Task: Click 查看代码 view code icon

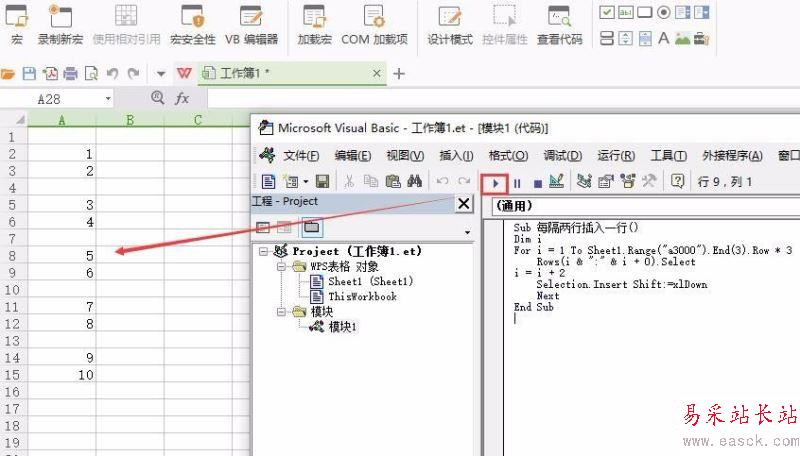Action: click(559, 24)
